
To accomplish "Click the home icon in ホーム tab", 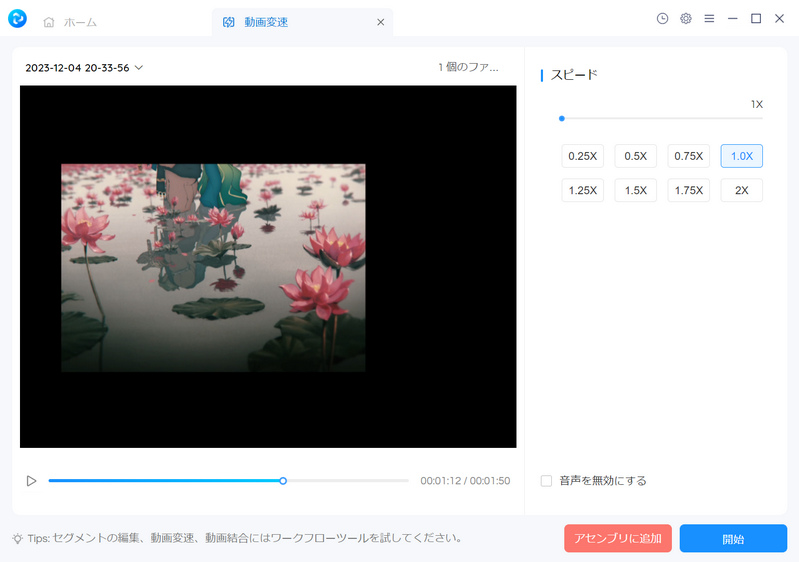I will (49, 22).
